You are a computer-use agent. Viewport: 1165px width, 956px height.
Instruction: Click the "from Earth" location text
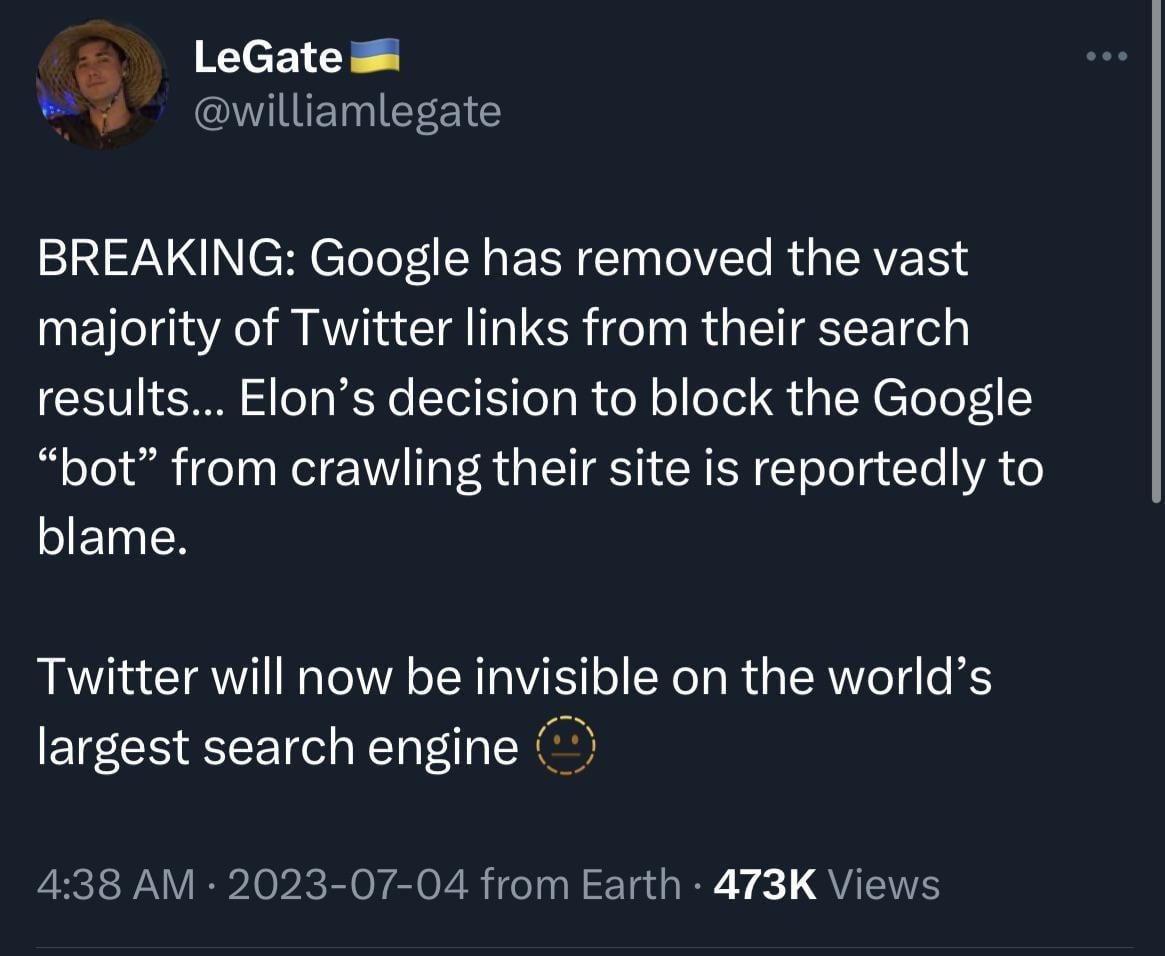coord(580,885)
